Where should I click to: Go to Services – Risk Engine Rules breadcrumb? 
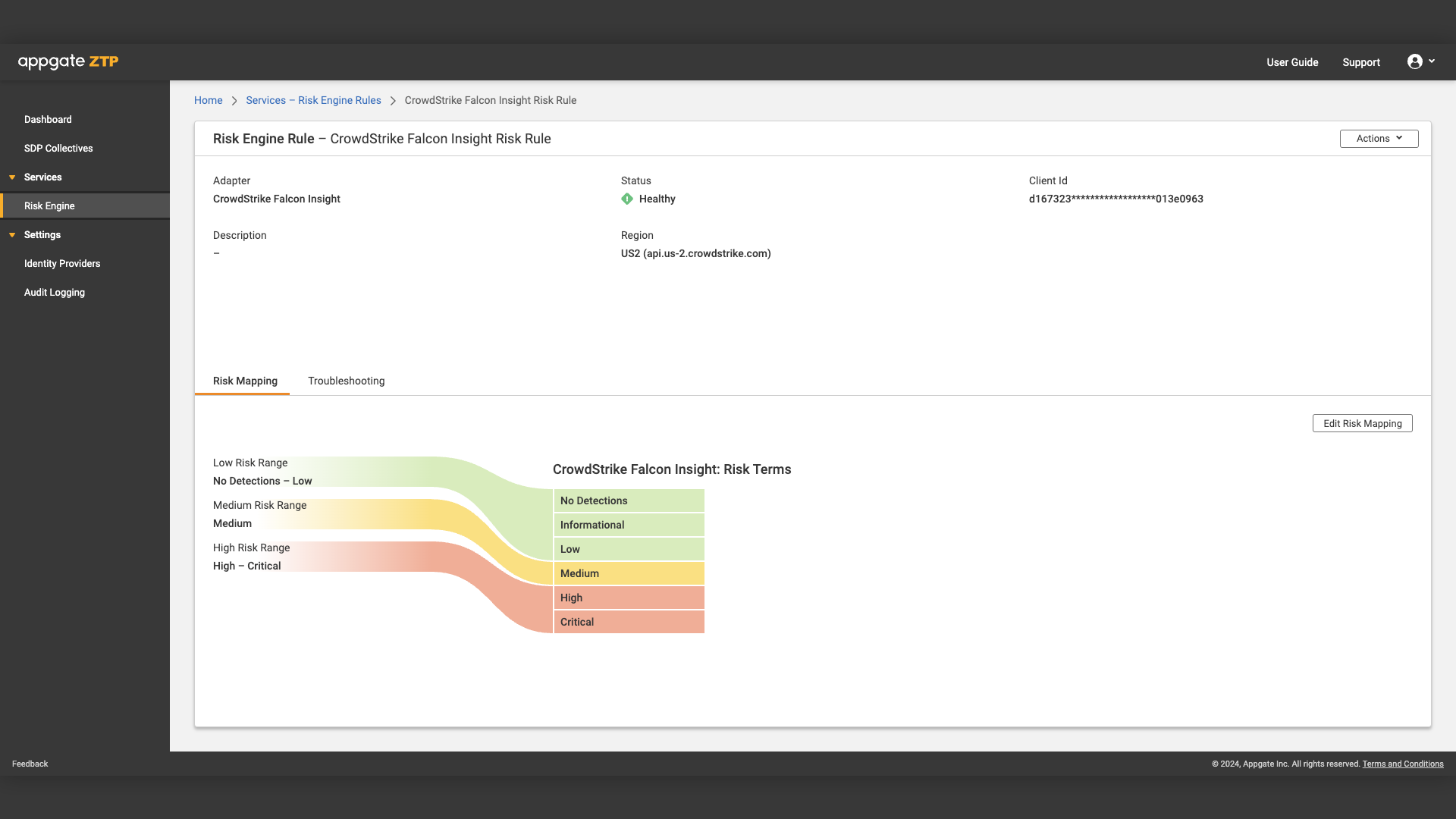(x=313, y=100)
